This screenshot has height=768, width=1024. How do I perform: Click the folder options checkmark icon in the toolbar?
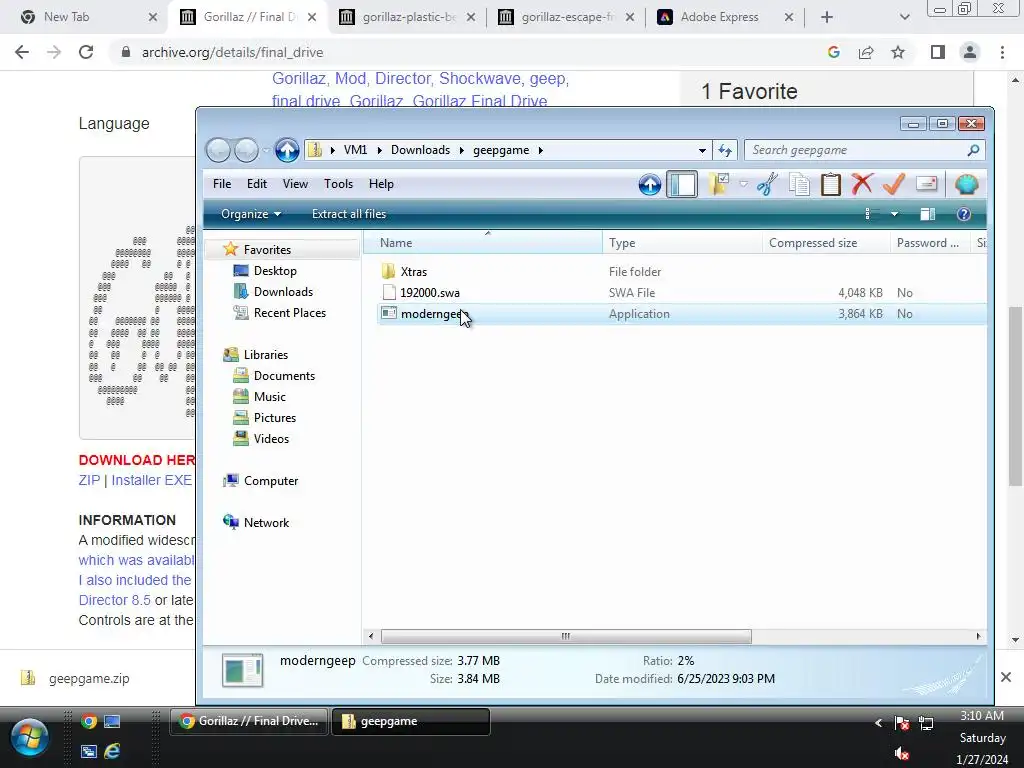coord(718,184)
